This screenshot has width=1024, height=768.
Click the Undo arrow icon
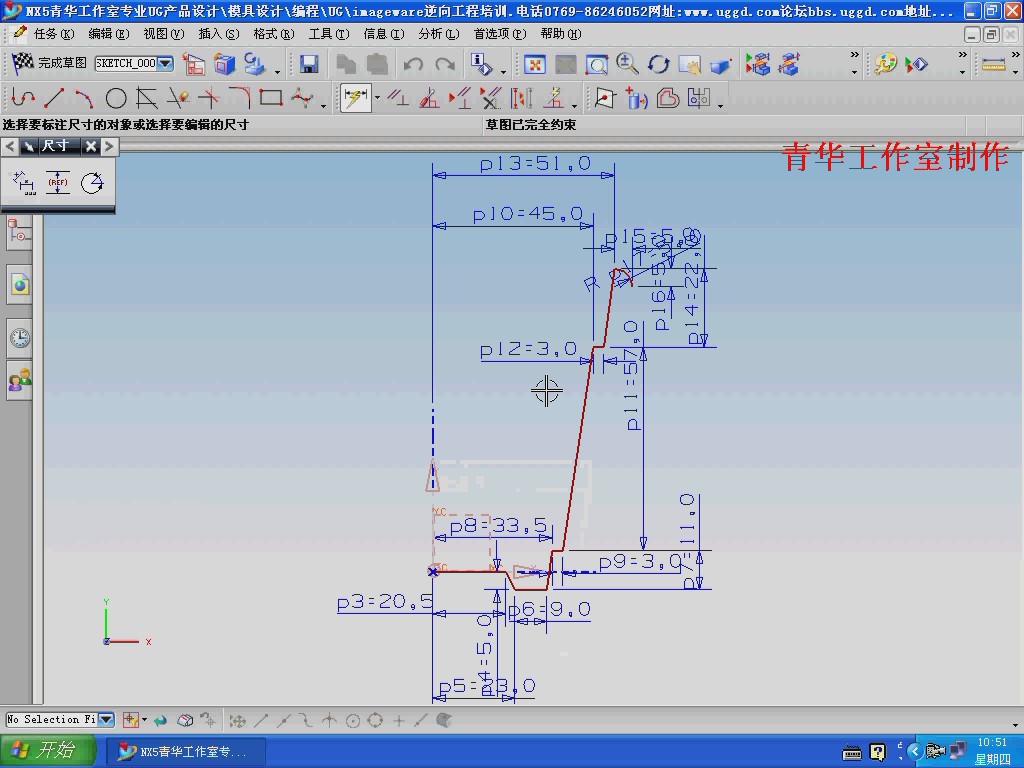click(413, 64)
